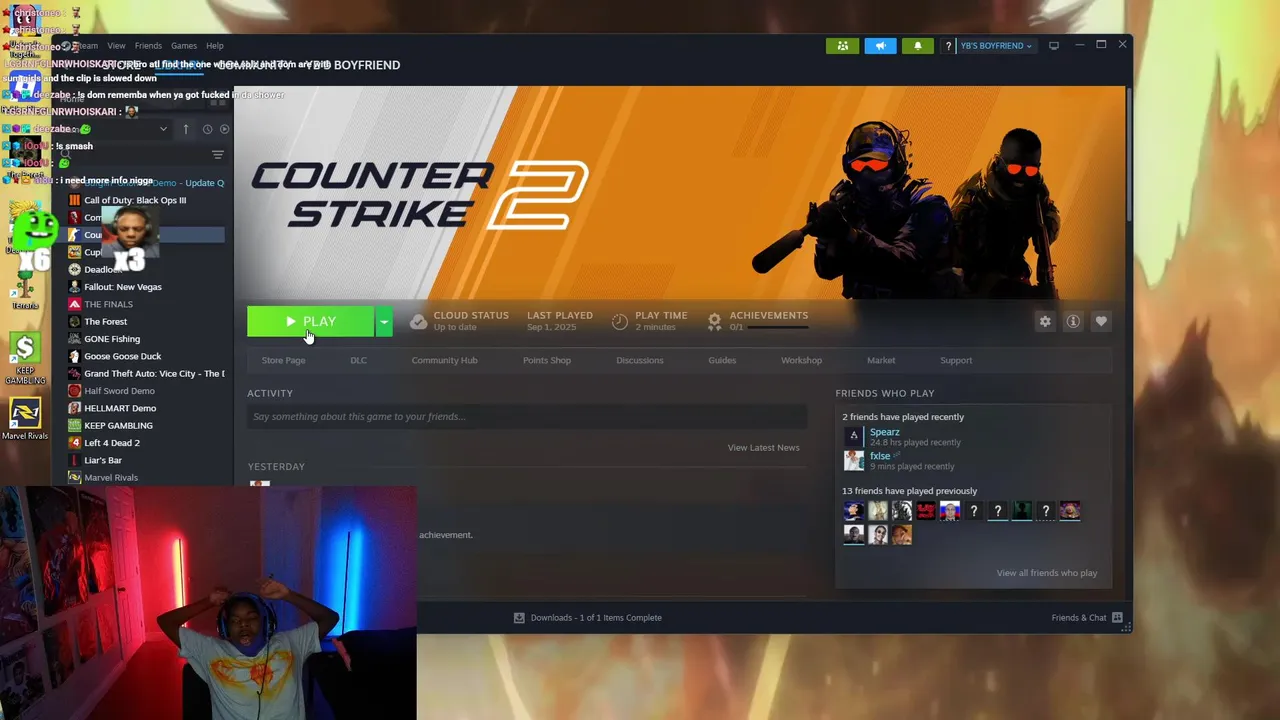Open the Friends menu
1280x720 pixels.
(148, 46)
